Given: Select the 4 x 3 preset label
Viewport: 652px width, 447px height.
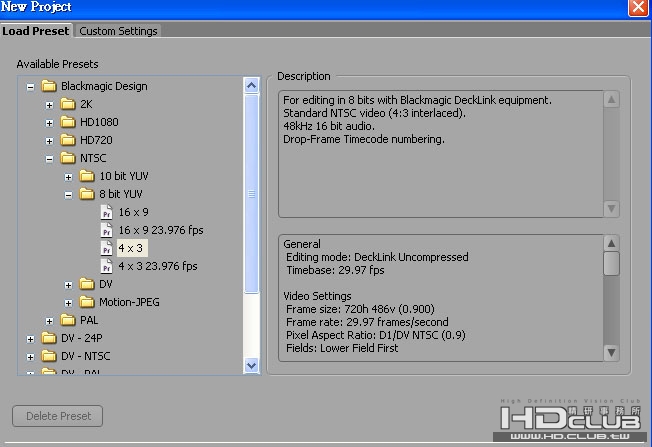Looking at the screenshot, I should pyautogui.click(x=131, y=248).
